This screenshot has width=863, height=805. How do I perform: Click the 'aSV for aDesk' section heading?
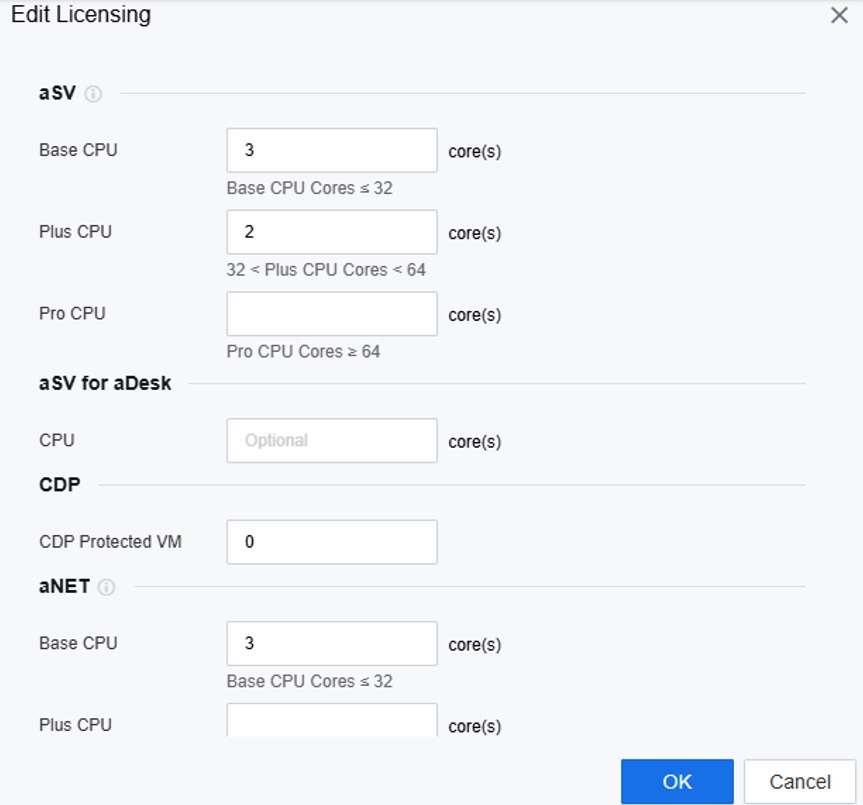click(x=105, y=383)
